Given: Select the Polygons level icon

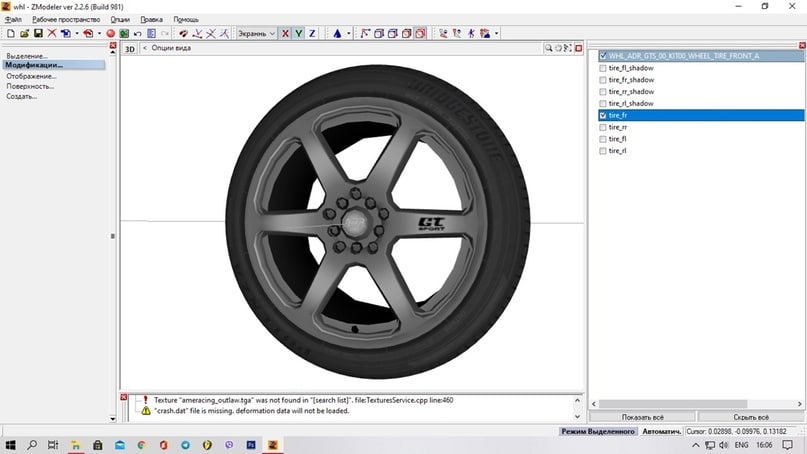Looking at the screenshot, I should point(210,33).
